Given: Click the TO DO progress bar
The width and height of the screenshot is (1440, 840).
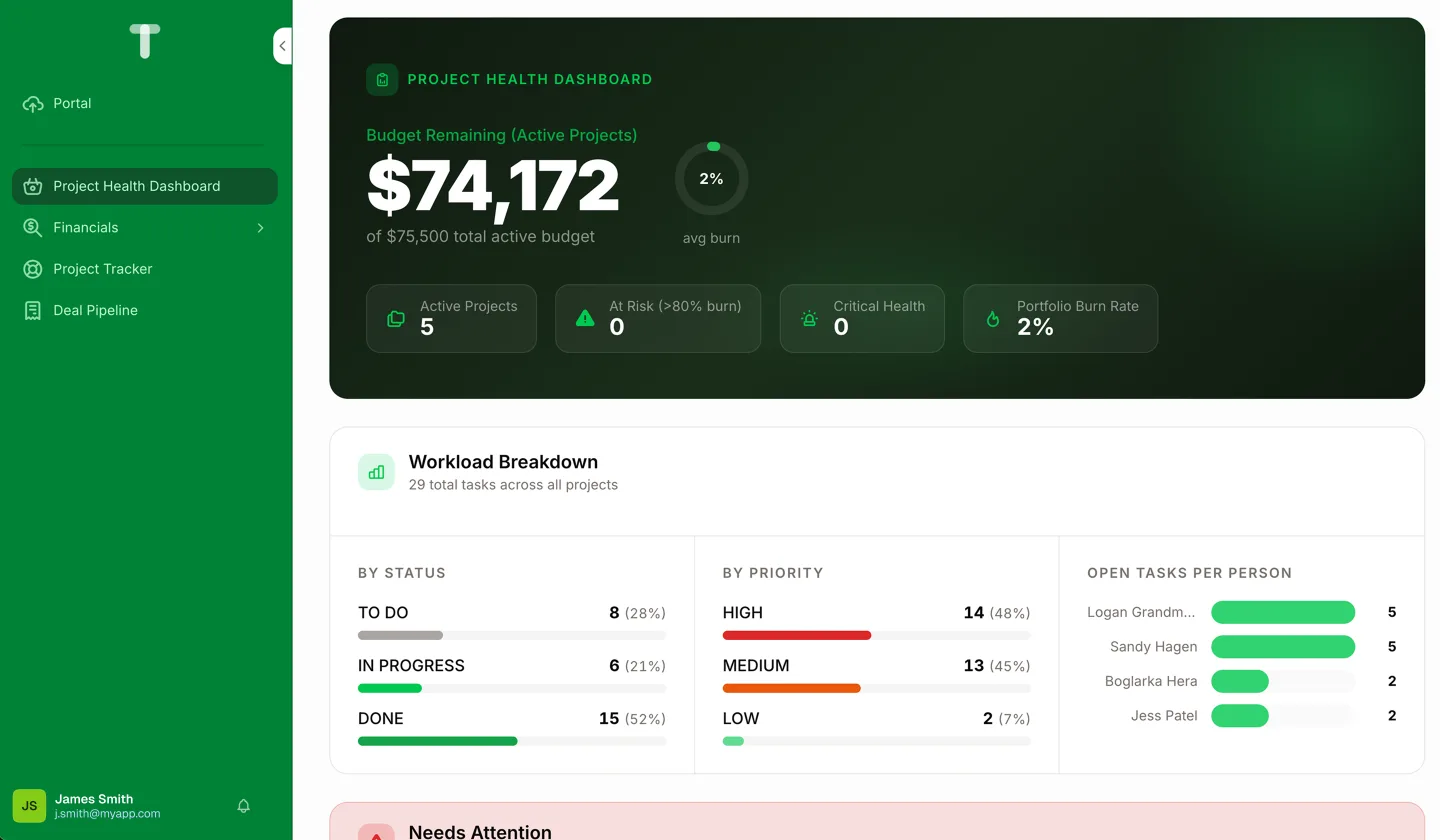Looking at the screenshot, I should tap(512, 635).
